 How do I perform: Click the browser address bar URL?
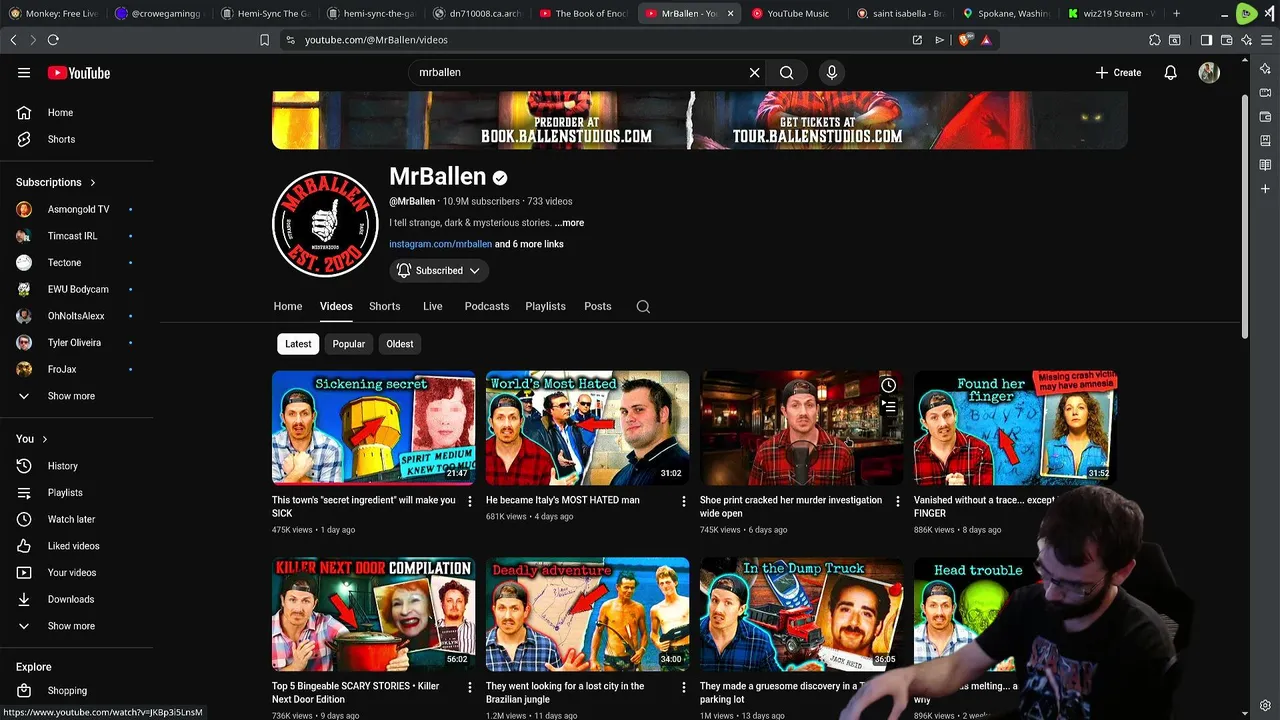[x=376, y=40]
